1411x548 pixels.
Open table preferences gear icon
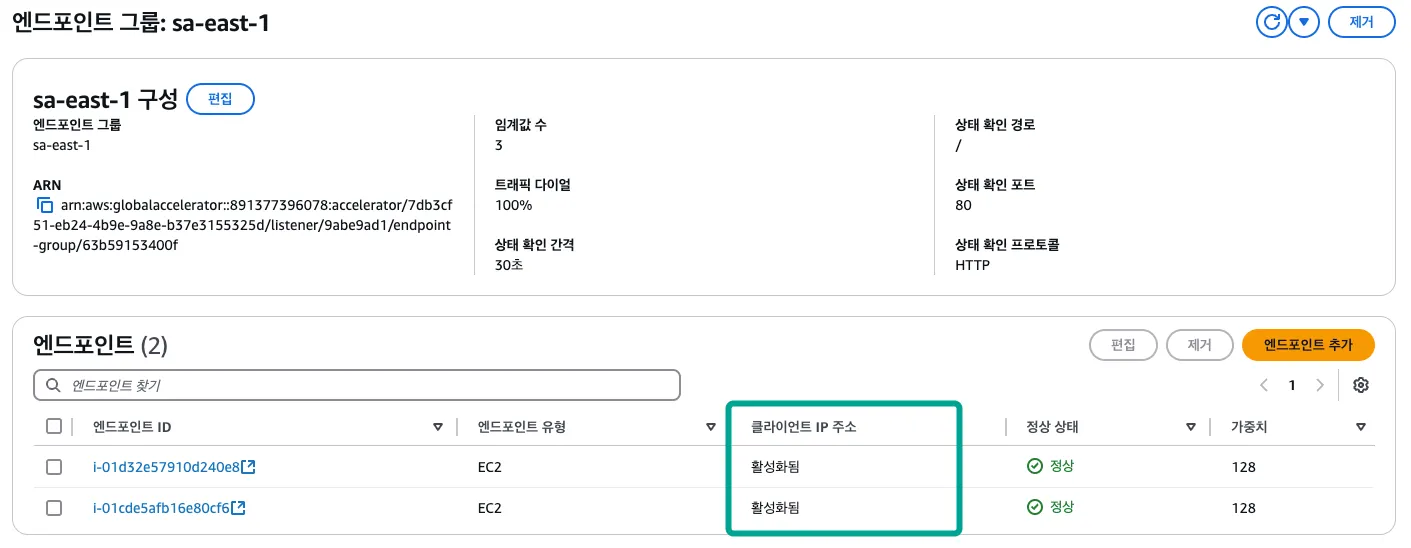coord(1360,385)
